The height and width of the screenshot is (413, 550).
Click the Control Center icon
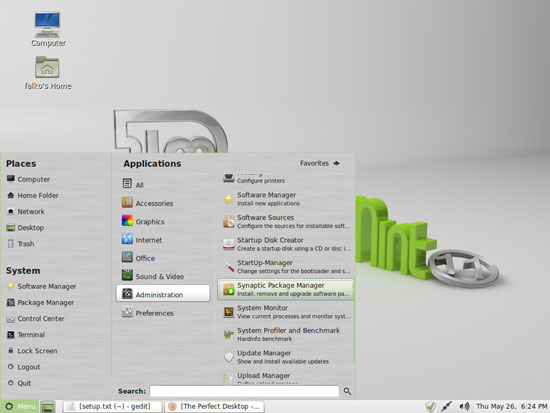pyautogui.click(x=11, y=318)
